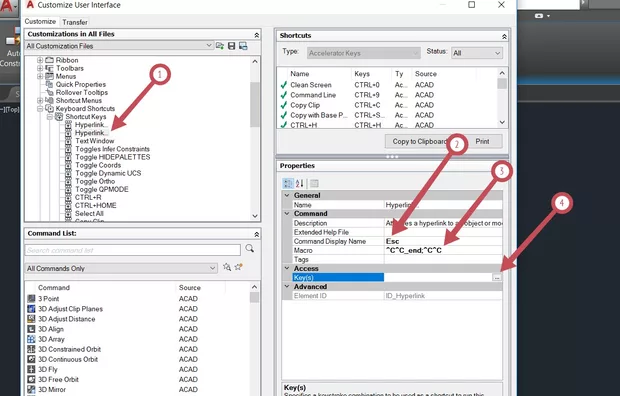Viewport: 620px width, 396px height.
Task: Select Toggle Ortho in Shortcut Keys tree
Action: click(x=95, y=181)
